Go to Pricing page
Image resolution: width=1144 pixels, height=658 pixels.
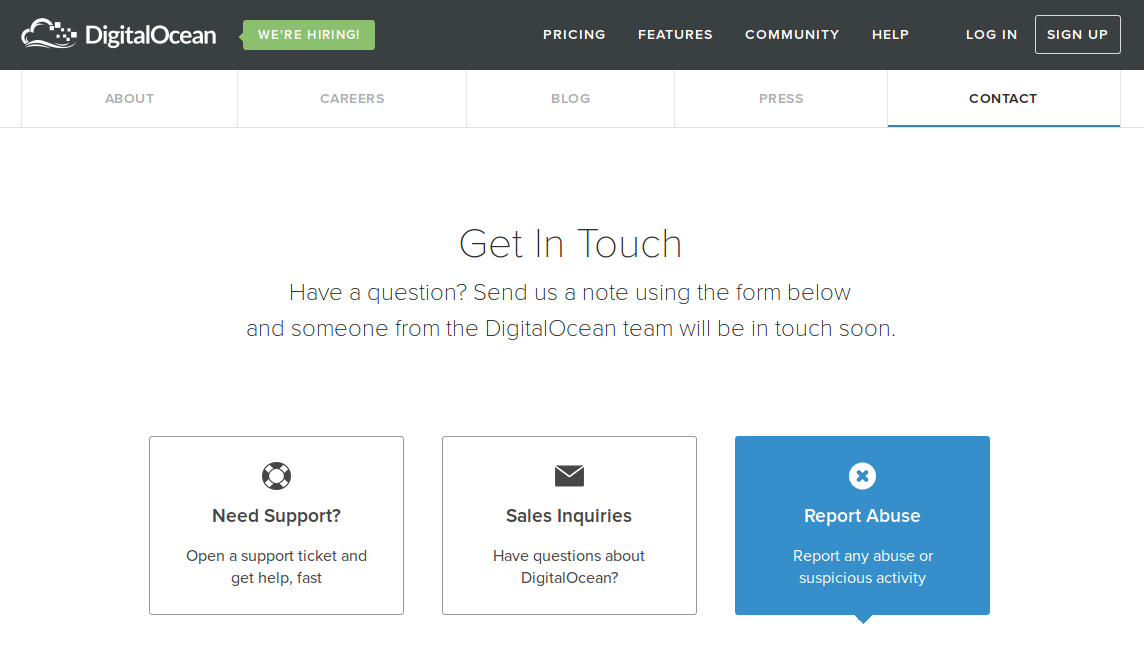click(x=574, y=34)
